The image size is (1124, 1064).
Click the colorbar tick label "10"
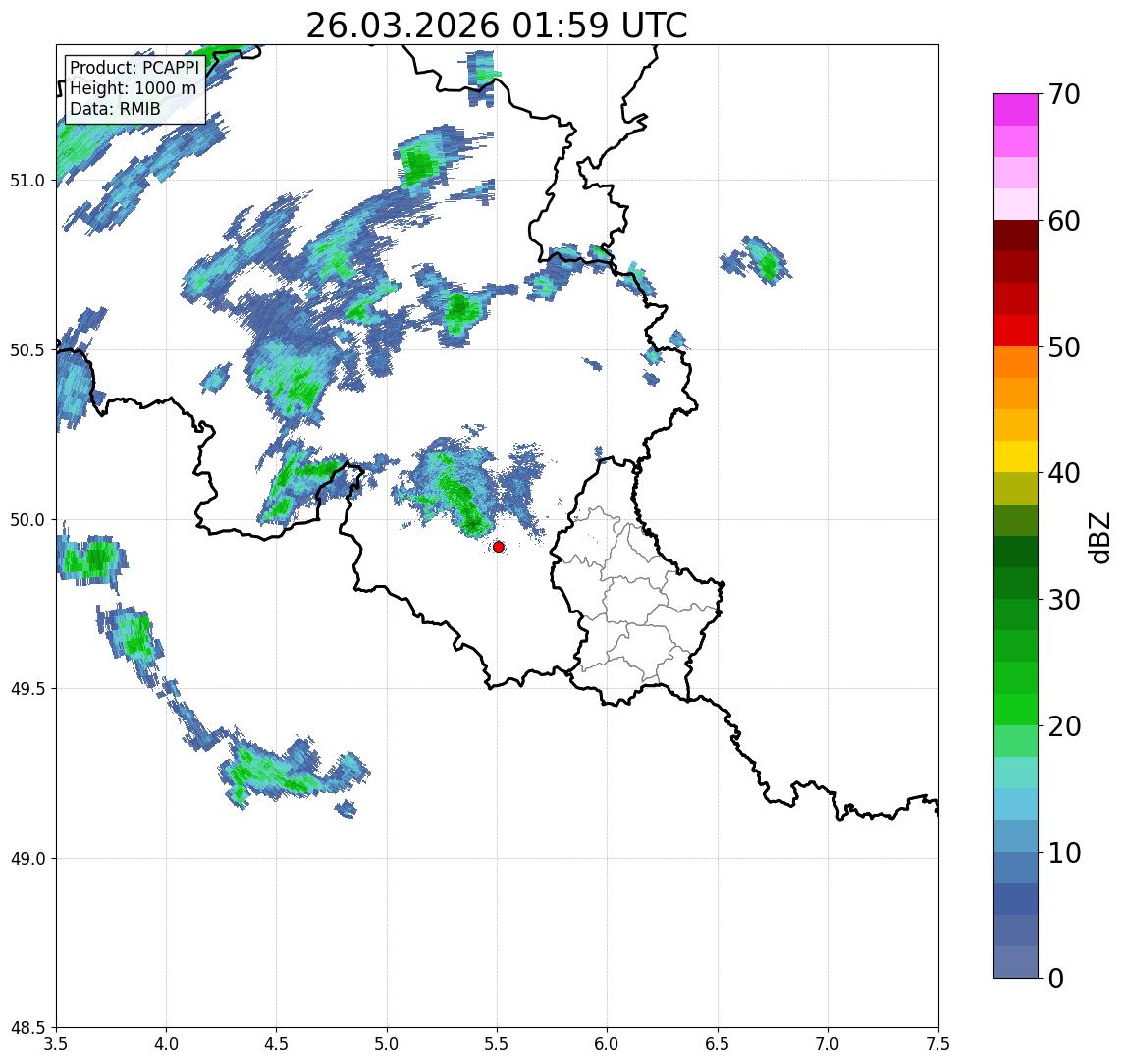pyautogui.click(x=1064, y=853)
